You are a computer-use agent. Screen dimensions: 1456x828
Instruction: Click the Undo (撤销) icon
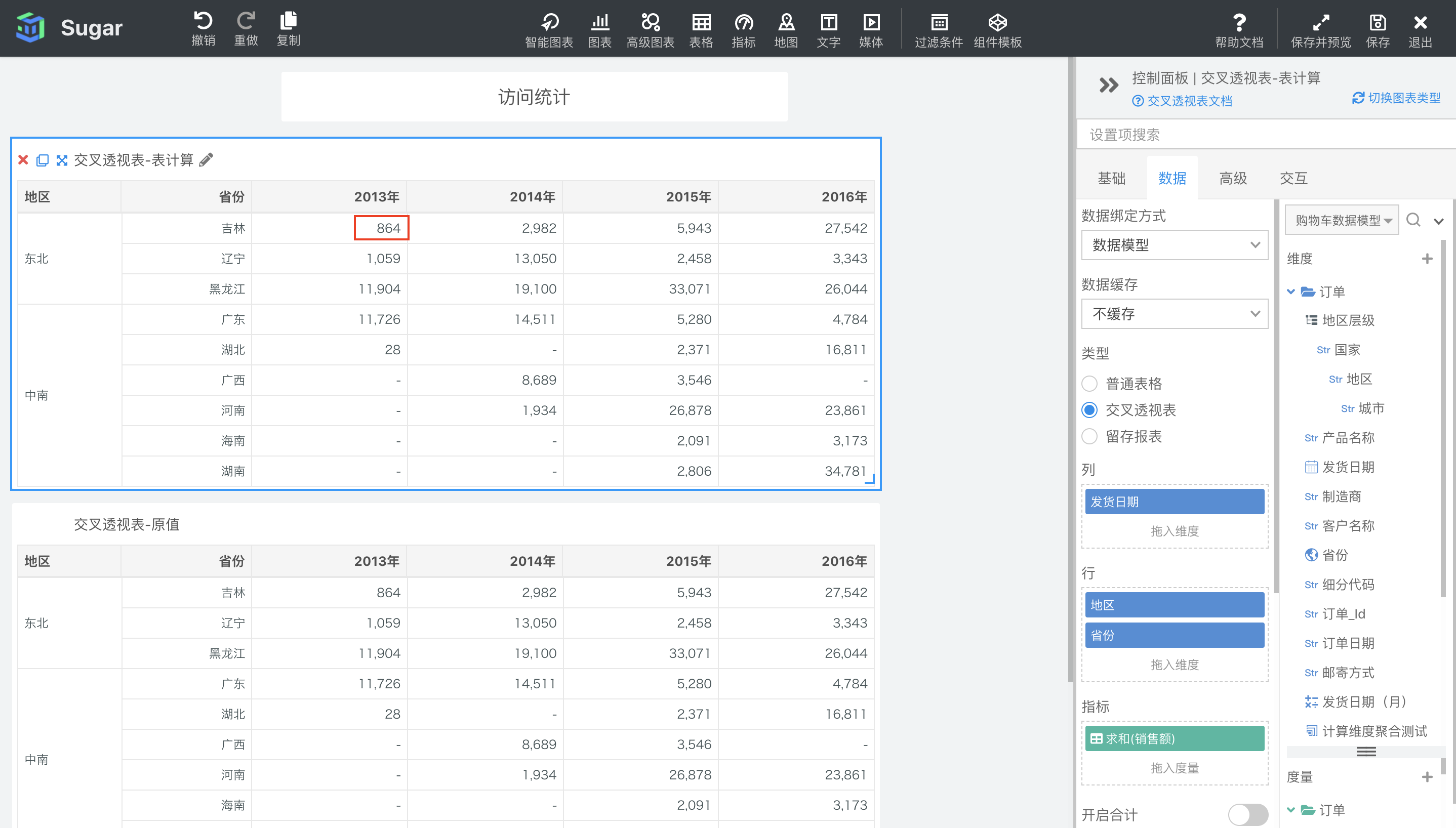point(203,28)
